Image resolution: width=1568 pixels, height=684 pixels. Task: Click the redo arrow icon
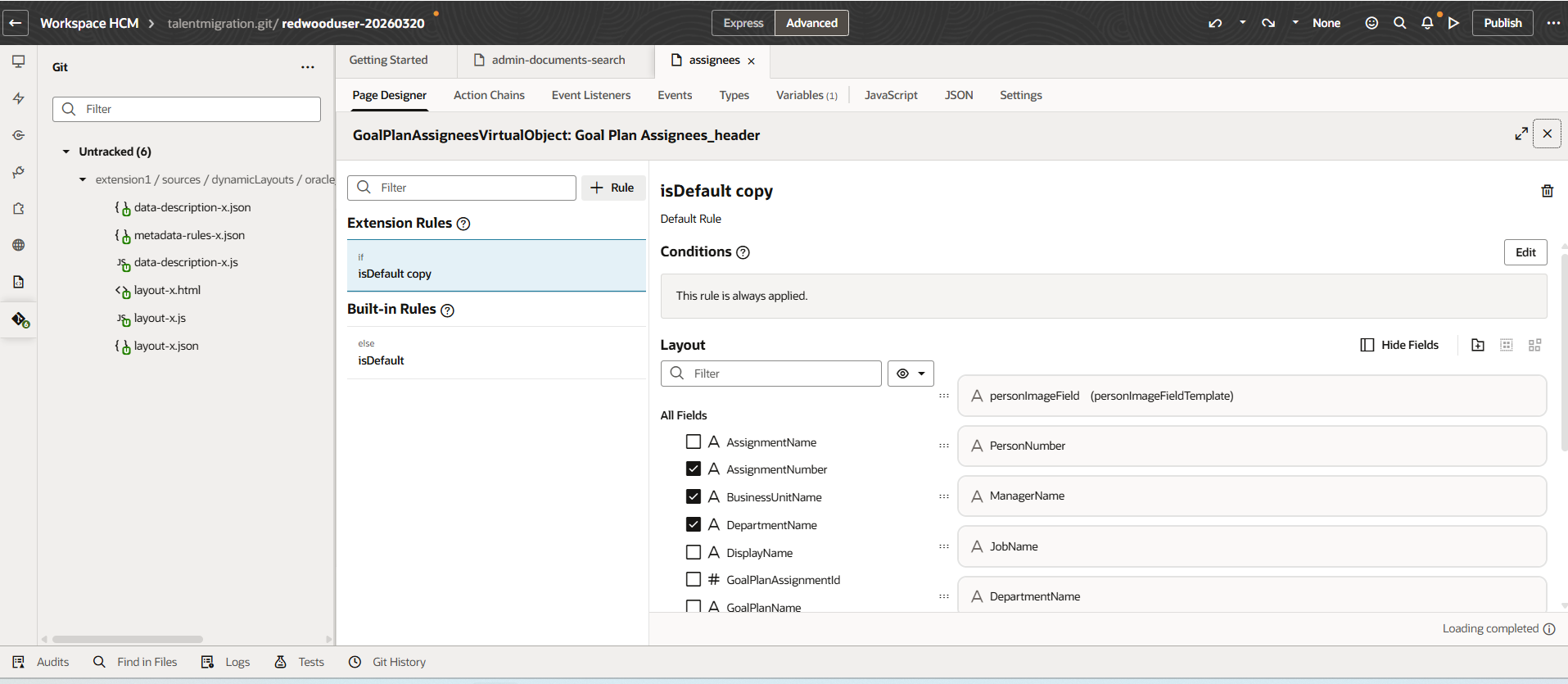pyautogui.click(x=1268, y=23)
